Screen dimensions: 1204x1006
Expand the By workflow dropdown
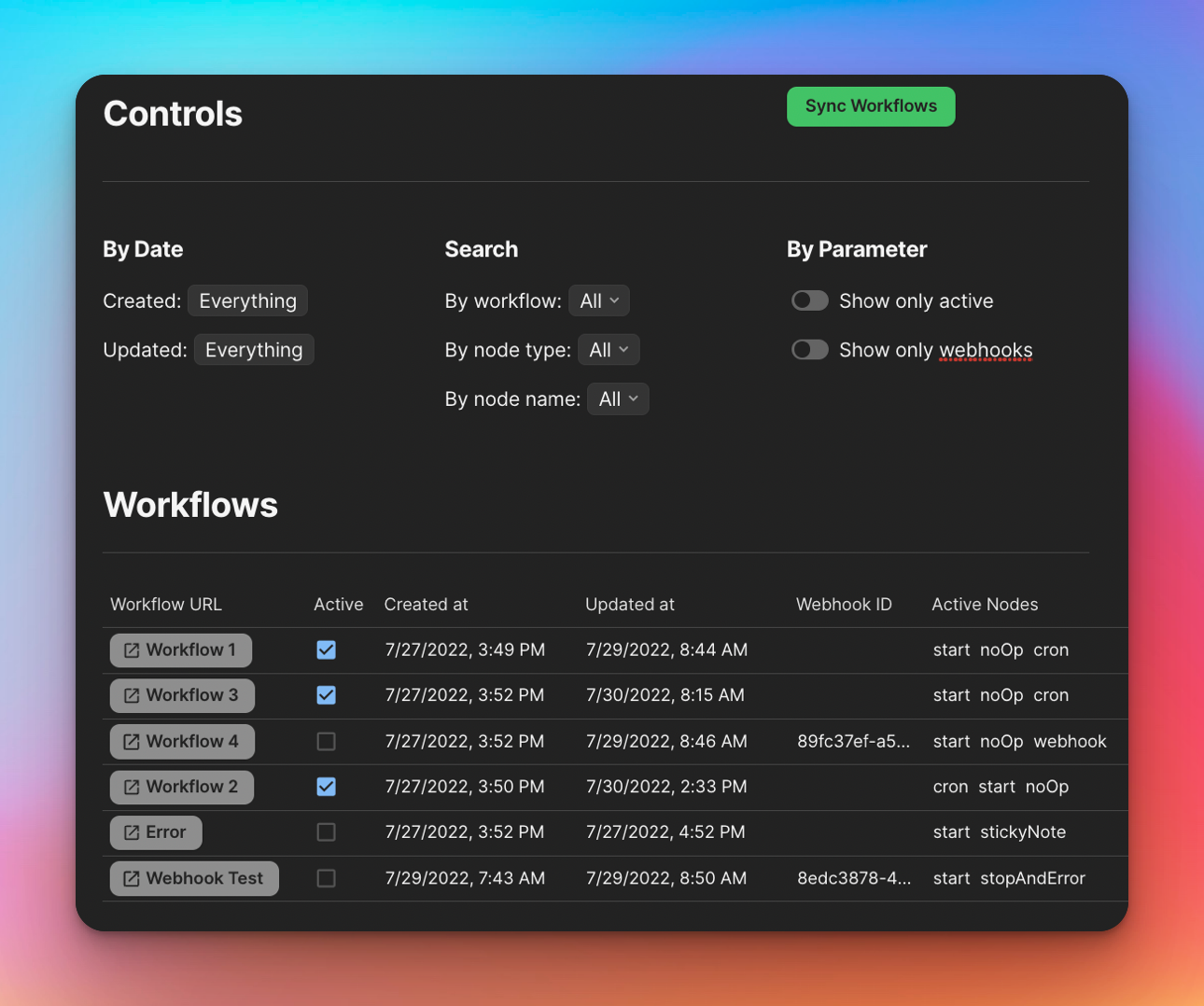[599, 300]
